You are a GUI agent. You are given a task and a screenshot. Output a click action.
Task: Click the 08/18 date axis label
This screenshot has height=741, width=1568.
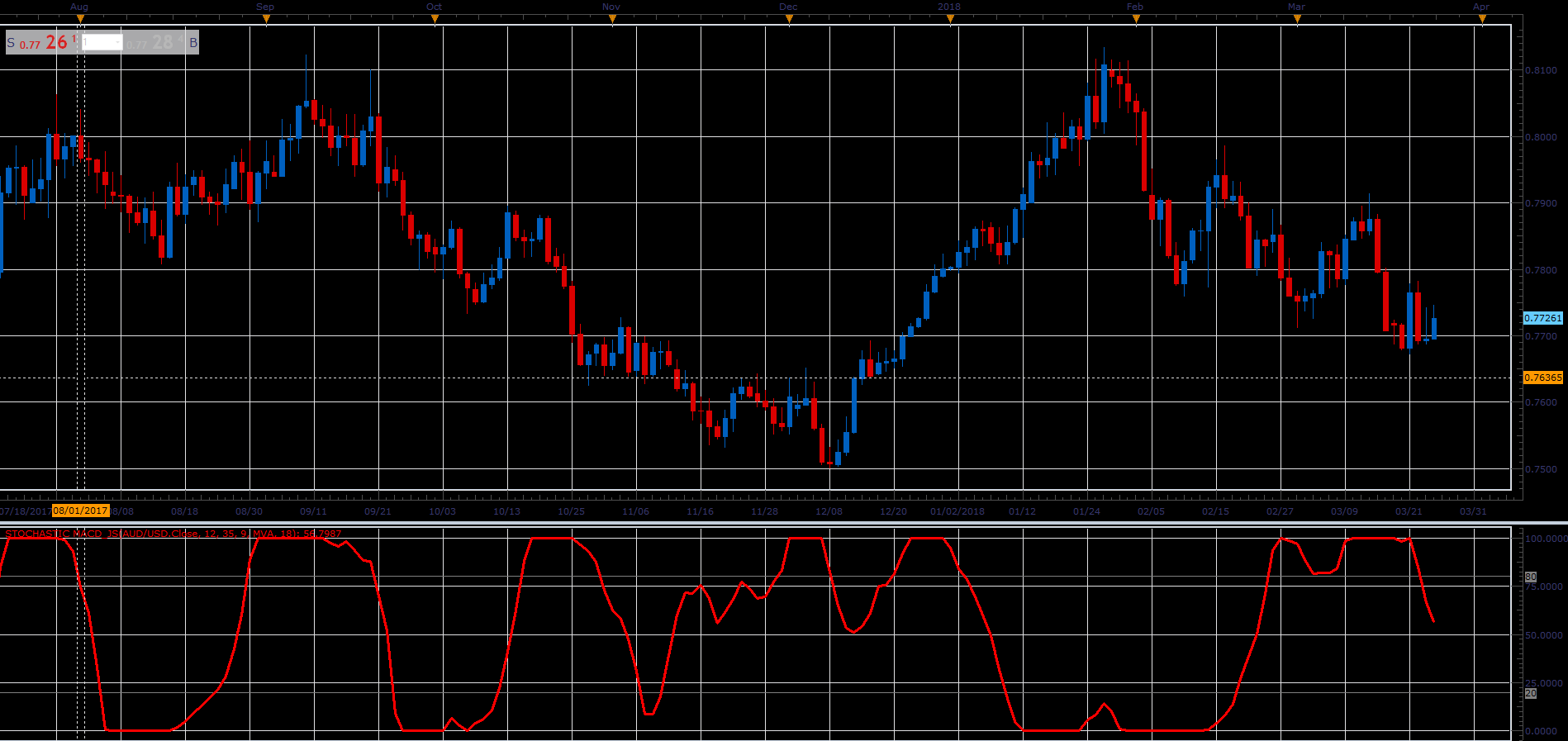[x=185, y=511]
